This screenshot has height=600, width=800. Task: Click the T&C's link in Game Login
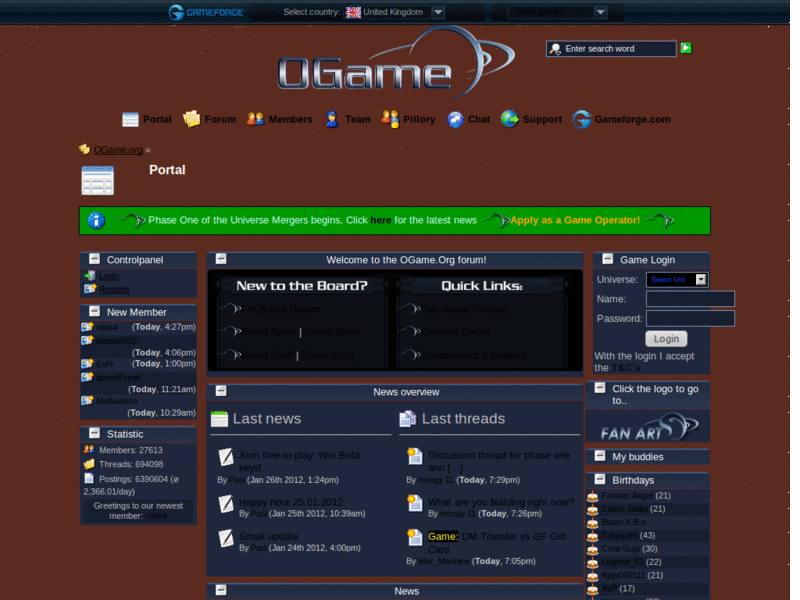[x=626, y=367]
